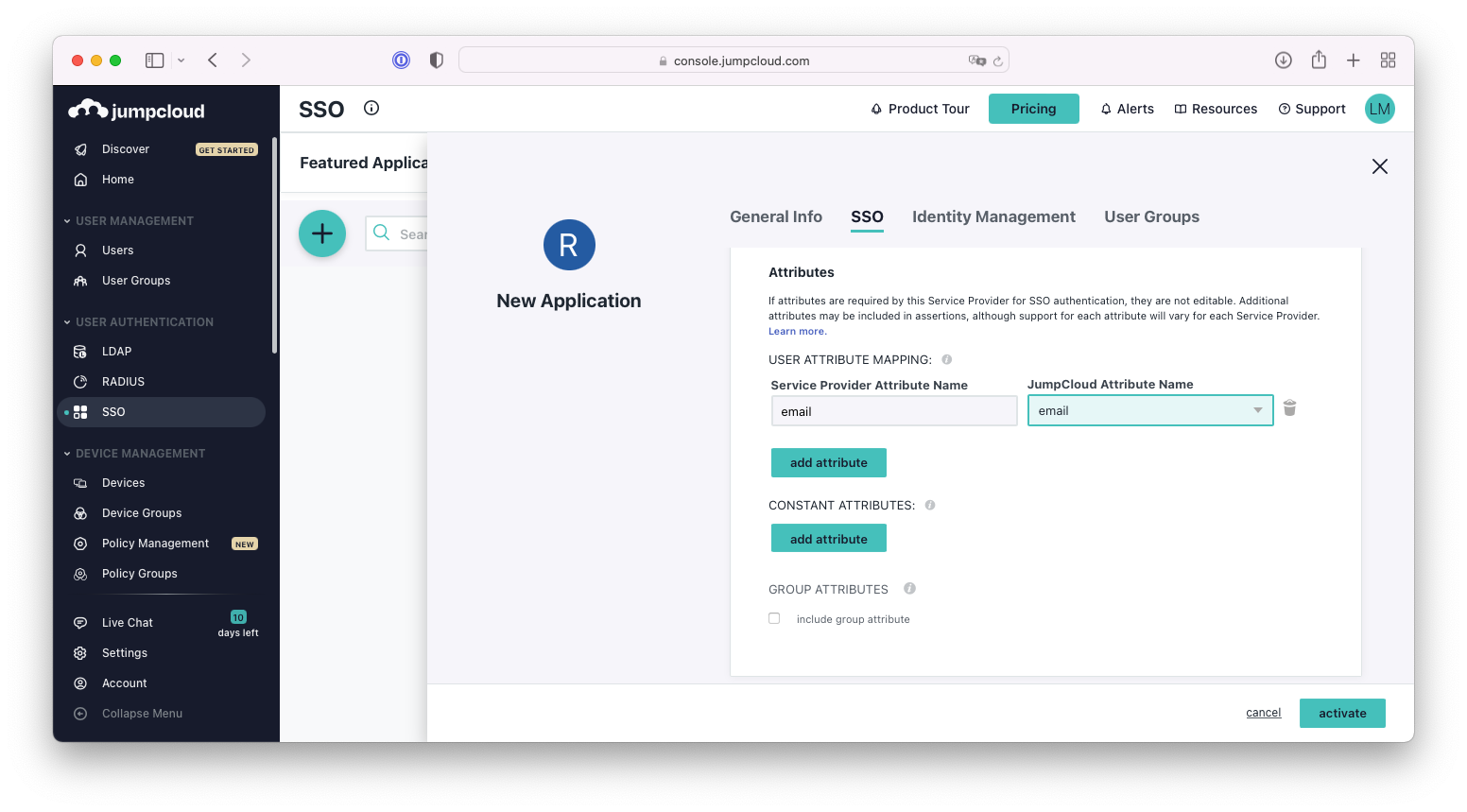Click the RADIUS icon in sidebar
The height and width of the screenshot is (812, 1467).
(x=80, y=382)
